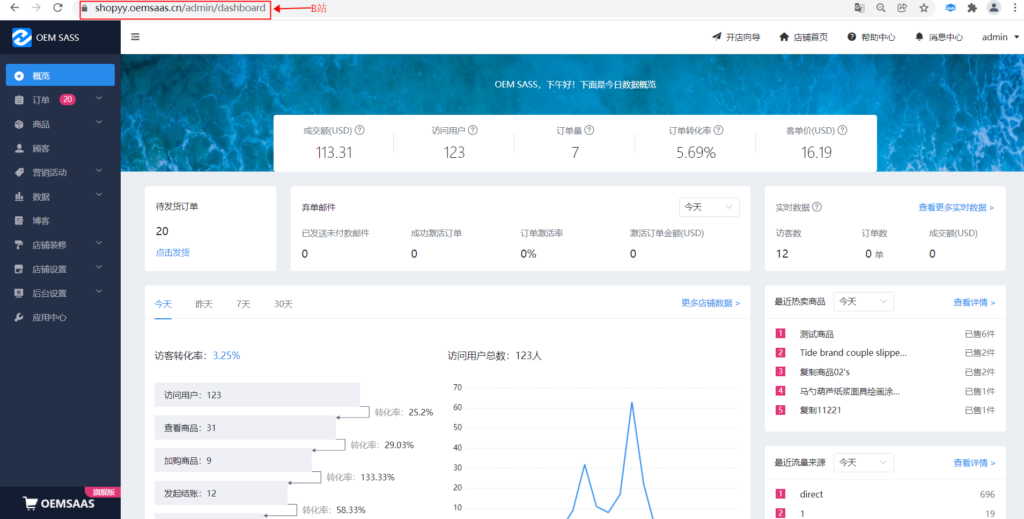Click the help icon beside 实时数据
This screenshot has height=519, width=1024.
(817, 207)
